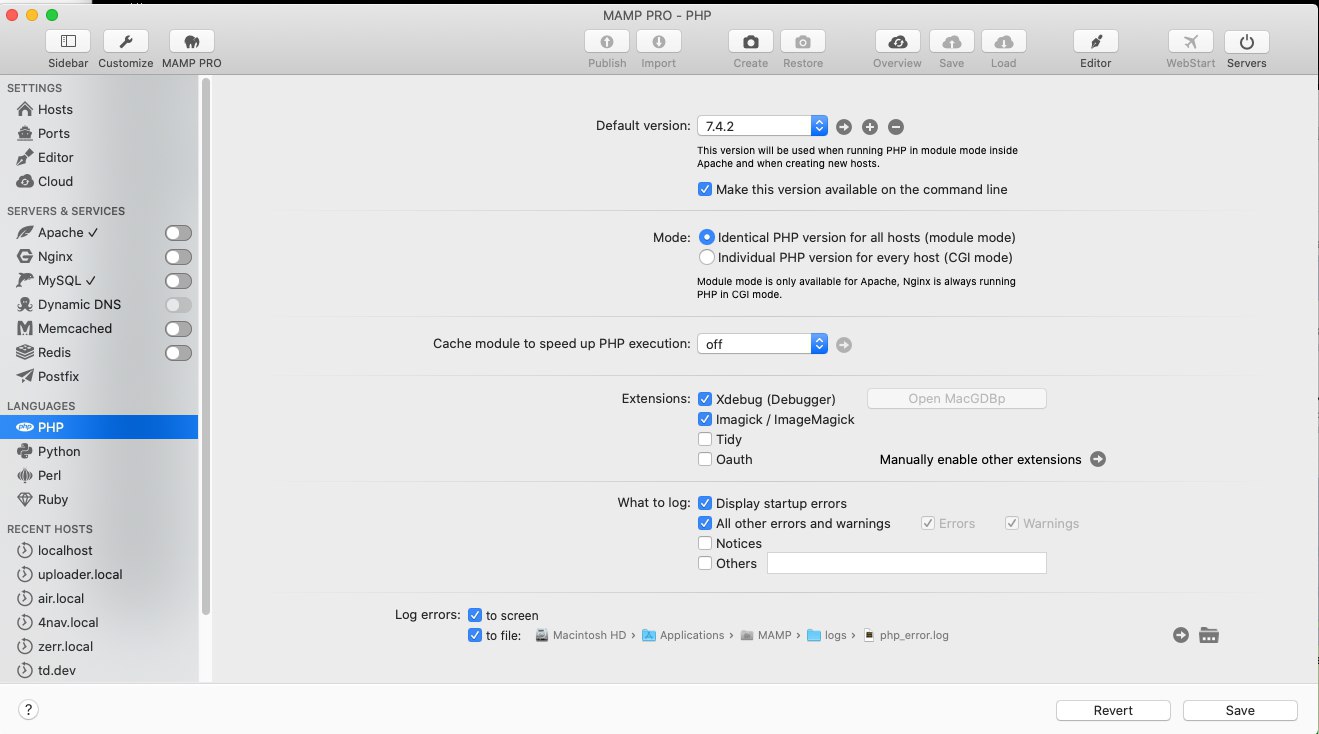
Task: Click the Save button at bottom right
Action: (1240, 710)
